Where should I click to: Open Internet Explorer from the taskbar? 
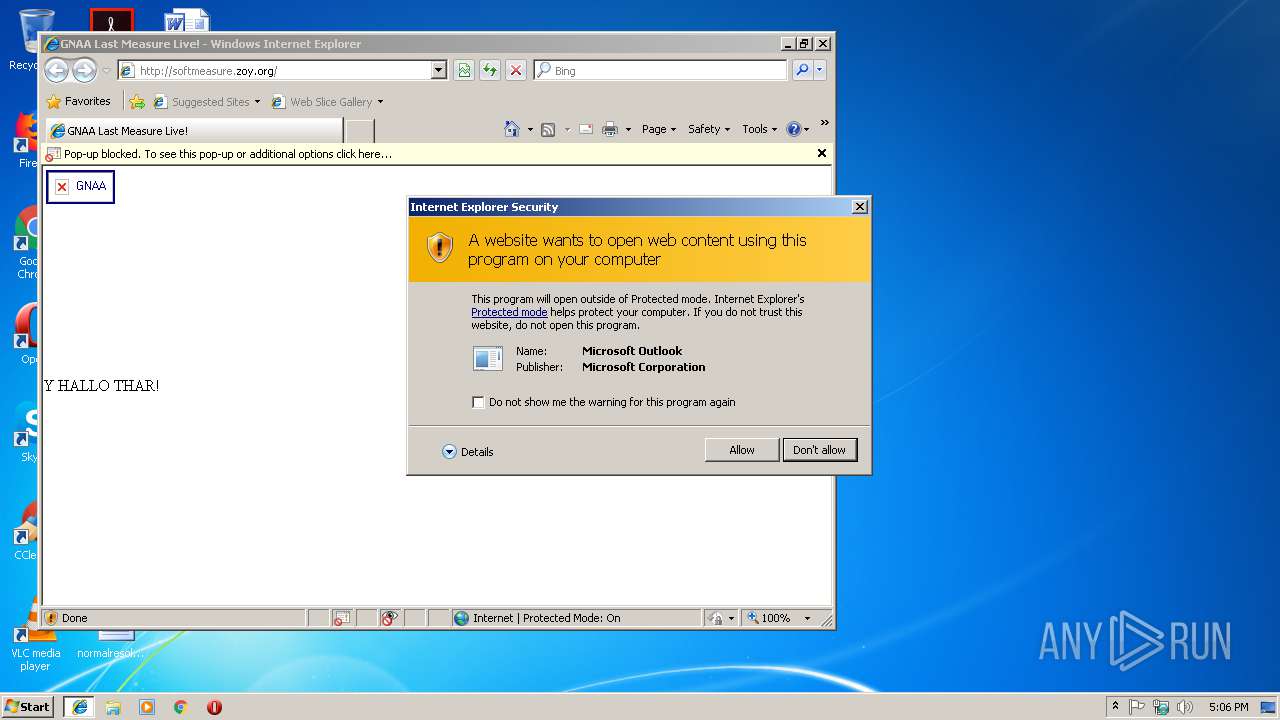[x=80, y=707]
